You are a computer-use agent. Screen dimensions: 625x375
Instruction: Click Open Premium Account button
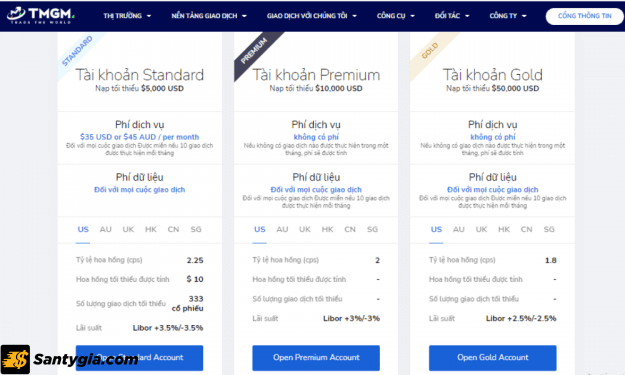coord(316,358)
